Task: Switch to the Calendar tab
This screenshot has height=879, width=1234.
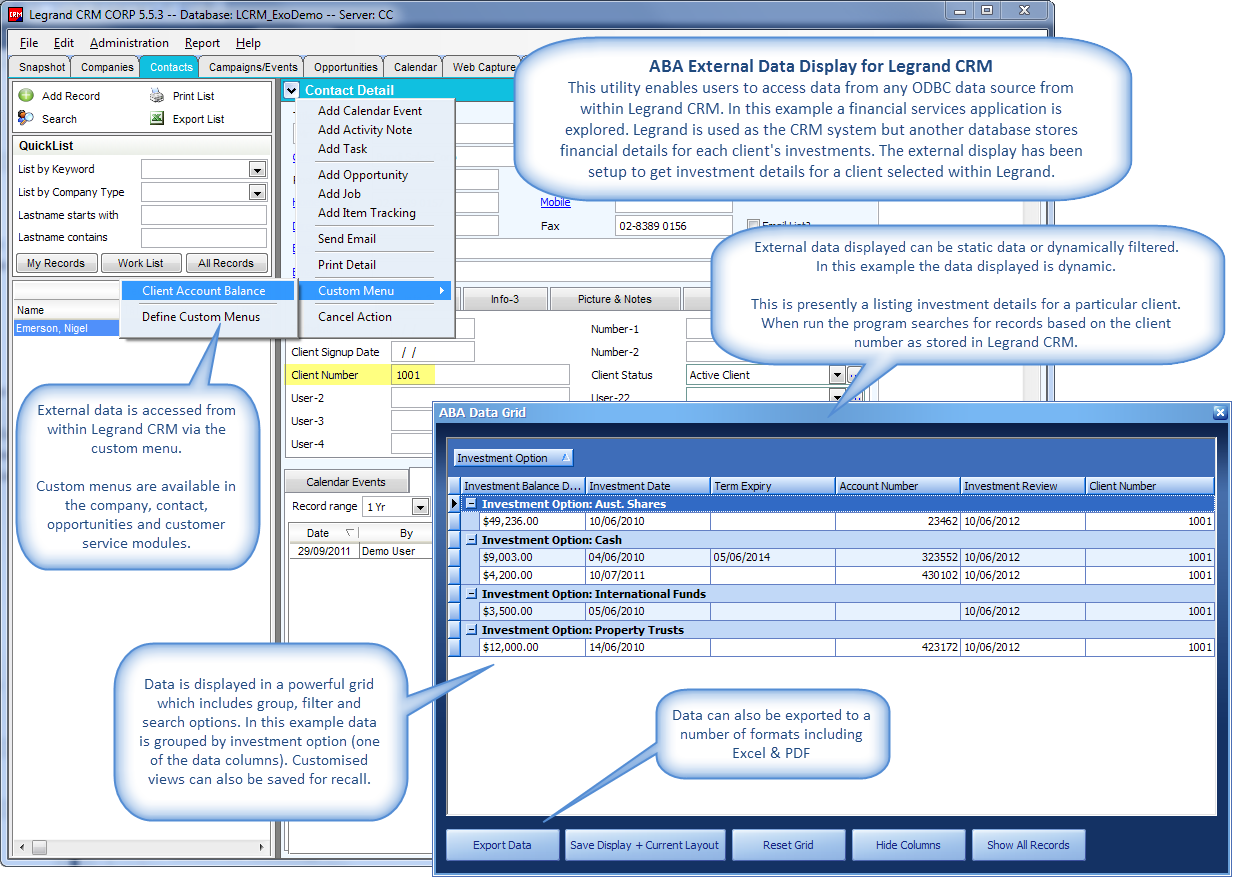Action: (415, 67)
